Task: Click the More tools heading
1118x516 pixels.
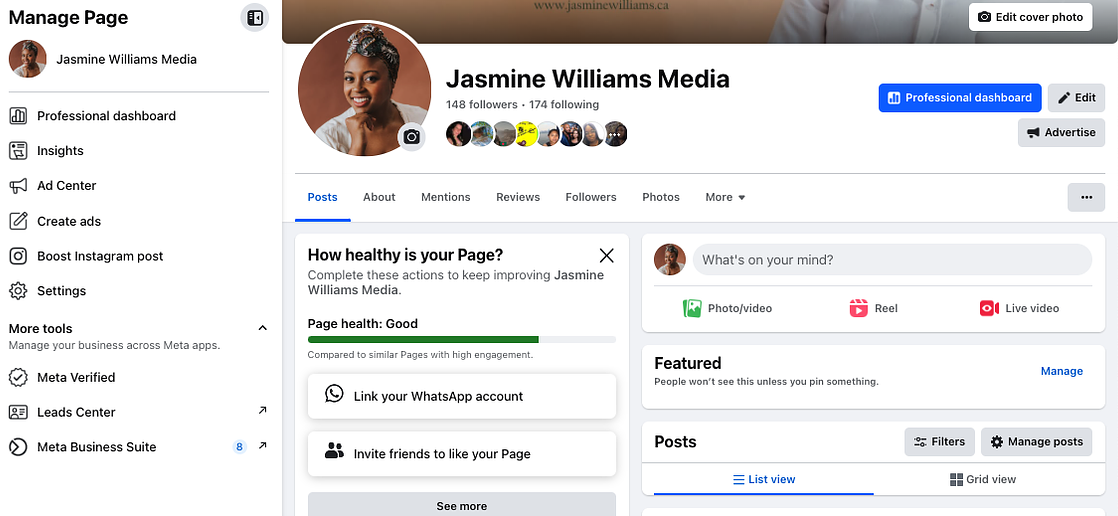Action: click(x=41, y=329)
